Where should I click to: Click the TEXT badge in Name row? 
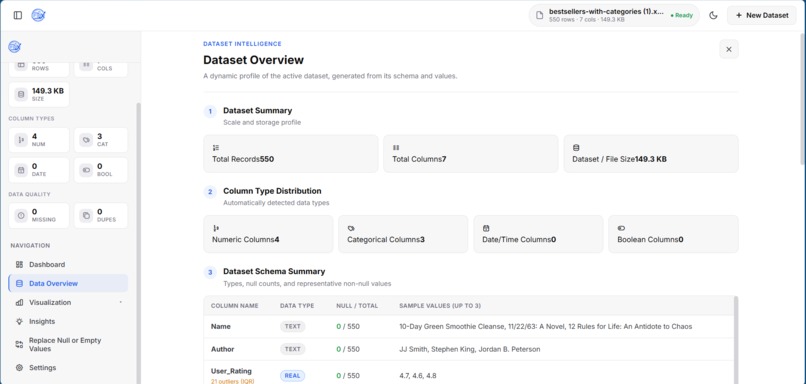tap(292, 326)
